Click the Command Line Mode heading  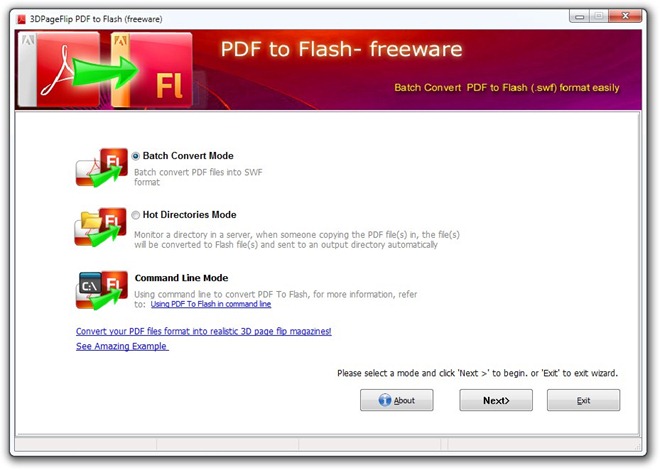pos(181,278)
